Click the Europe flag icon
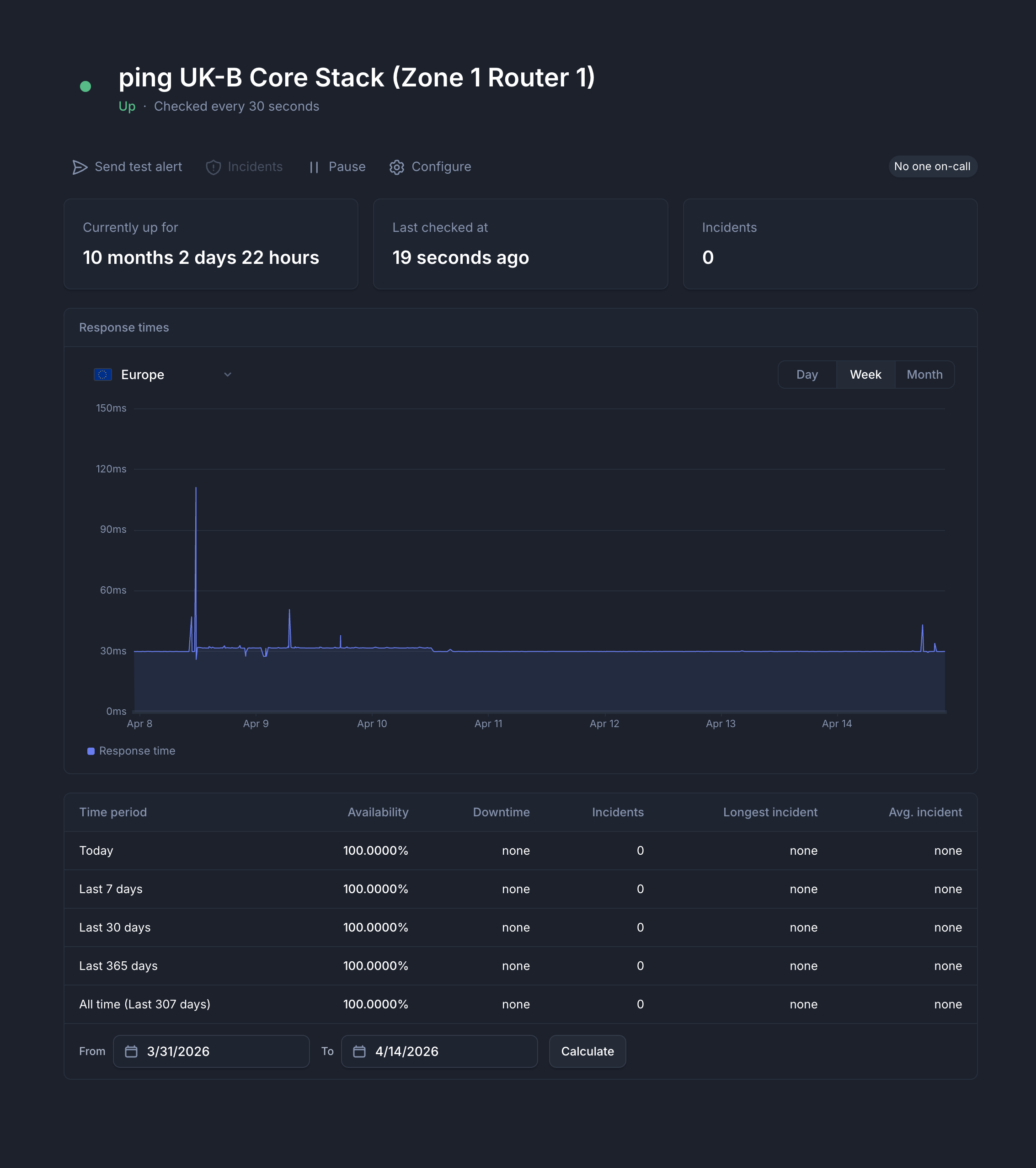Image resolution: width=1036 pixels, height=1168 pixels. (103, 375)
